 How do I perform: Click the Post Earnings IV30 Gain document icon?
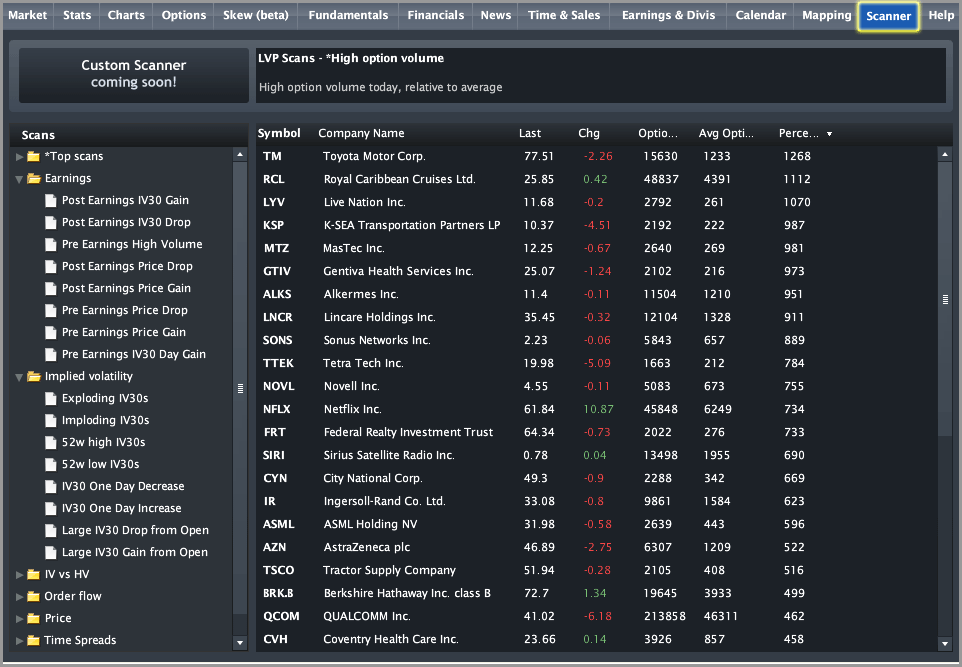click(51, 200)
